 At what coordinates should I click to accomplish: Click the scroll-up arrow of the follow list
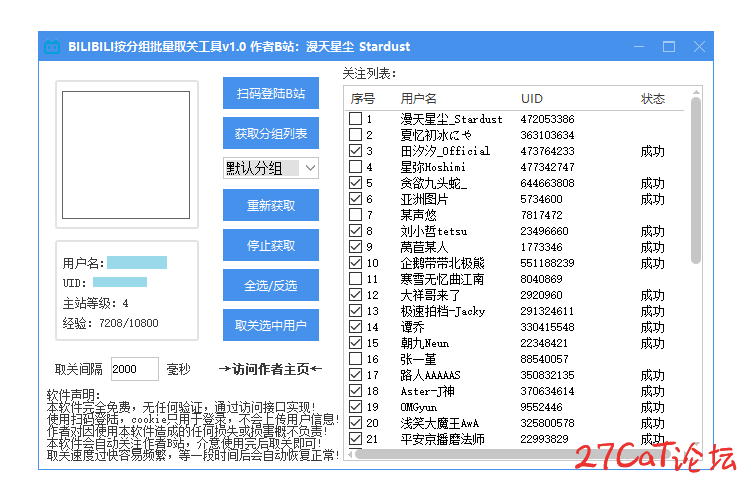coord(696,92)
